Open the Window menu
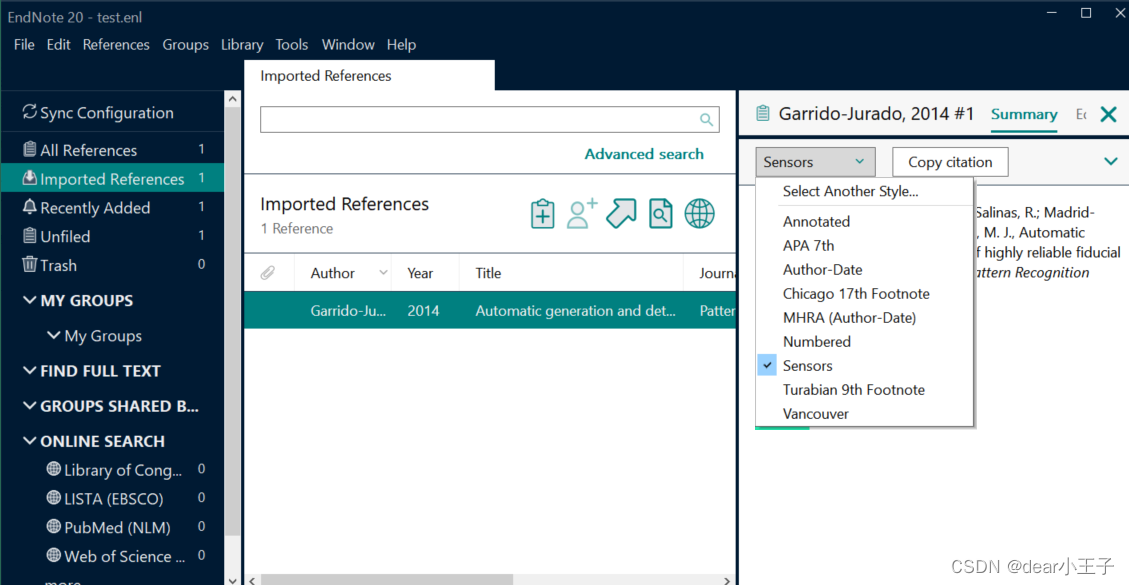The width and height of the screenshot is (1129, 585). [348, 45]
